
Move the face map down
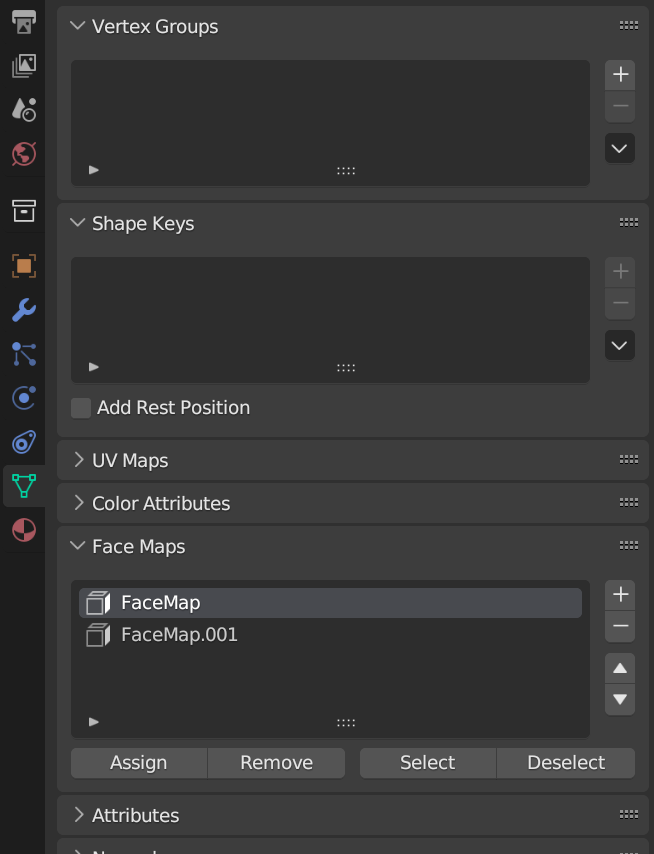pos(620,700)
